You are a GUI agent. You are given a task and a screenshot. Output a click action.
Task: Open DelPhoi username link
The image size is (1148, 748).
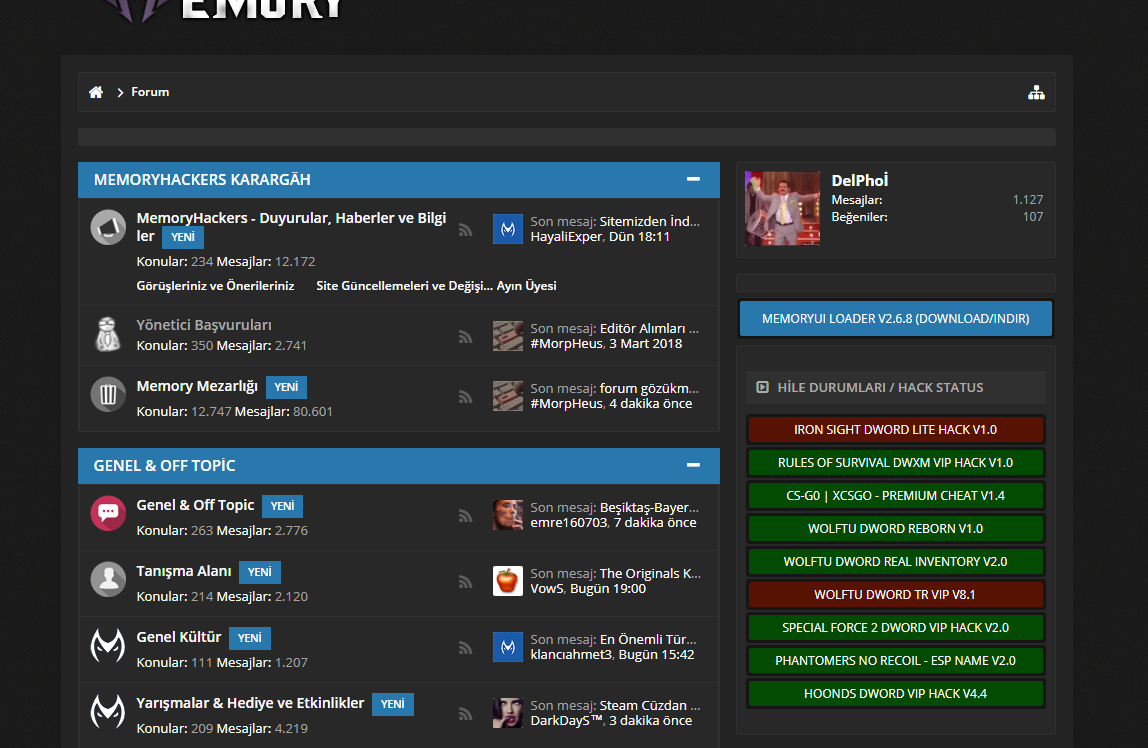coord(860,181)
